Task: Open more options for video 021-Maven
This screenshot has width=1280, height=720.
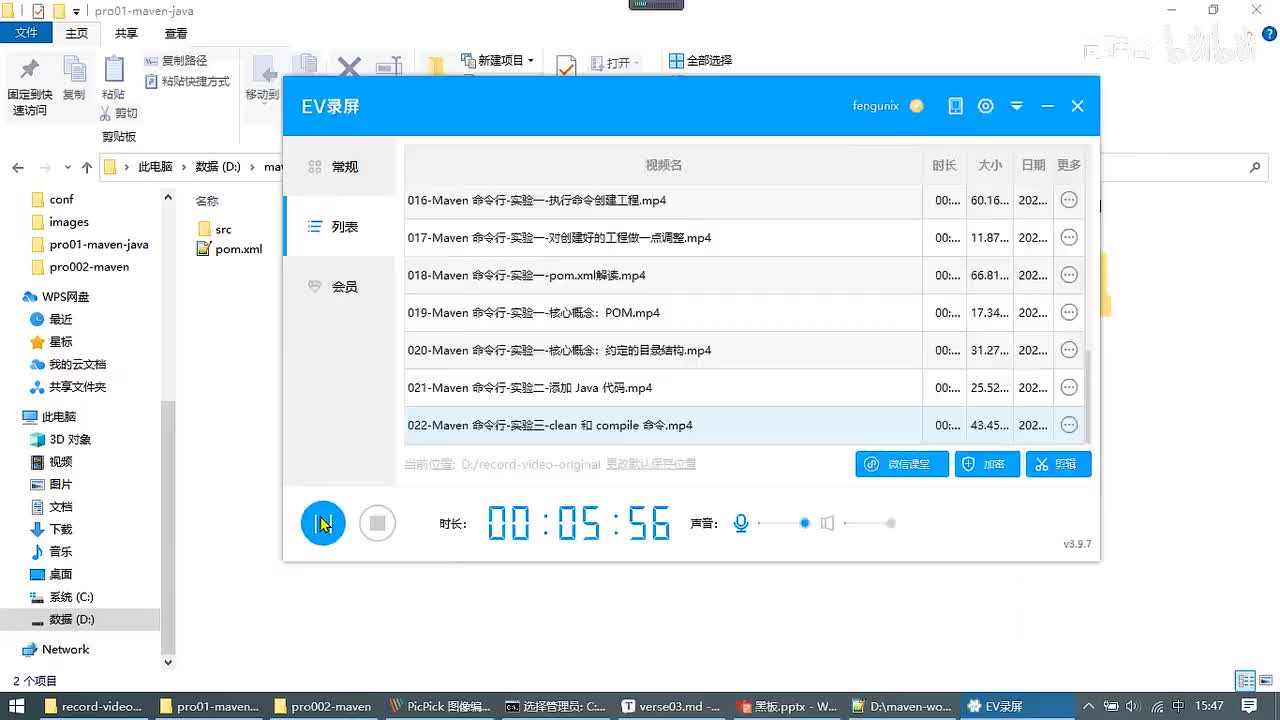Action: point(1069,388)
